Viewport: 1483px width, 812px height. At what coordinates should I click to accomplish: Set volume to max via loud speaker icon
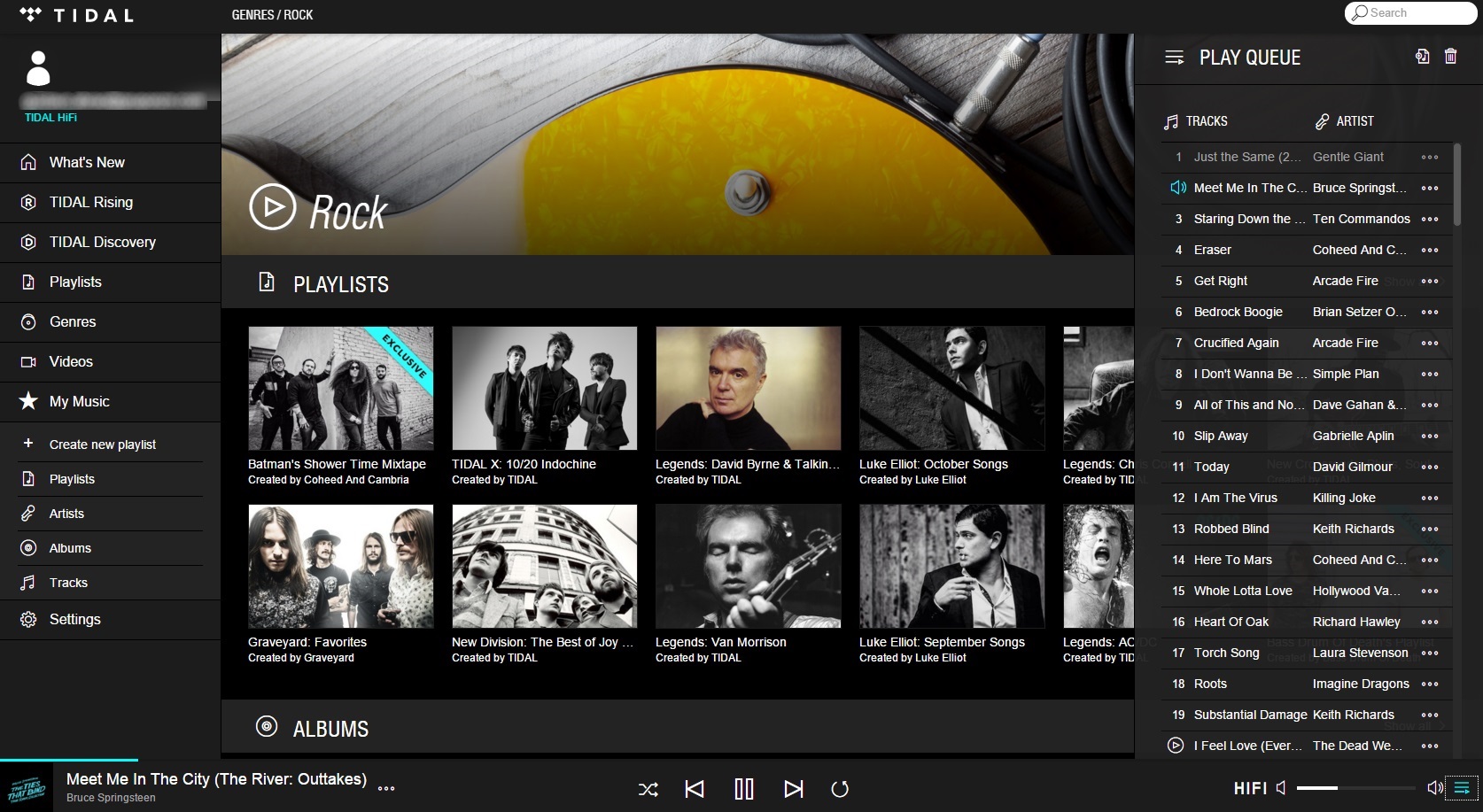pos(1435,787)
